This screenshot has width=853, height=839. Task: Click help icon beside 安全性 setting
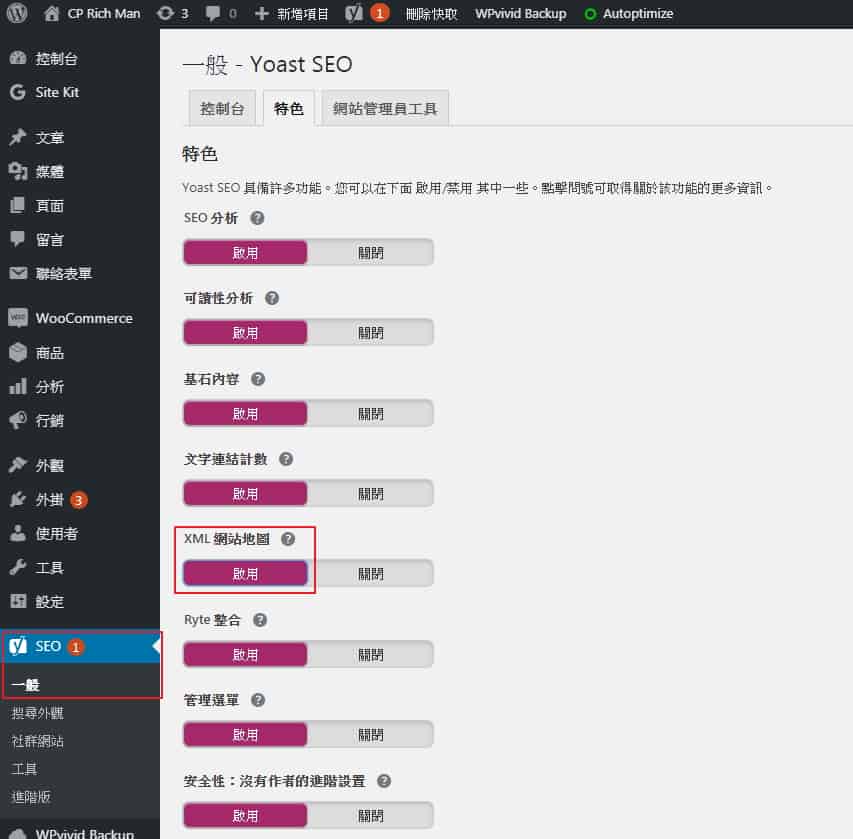(384, 781)
